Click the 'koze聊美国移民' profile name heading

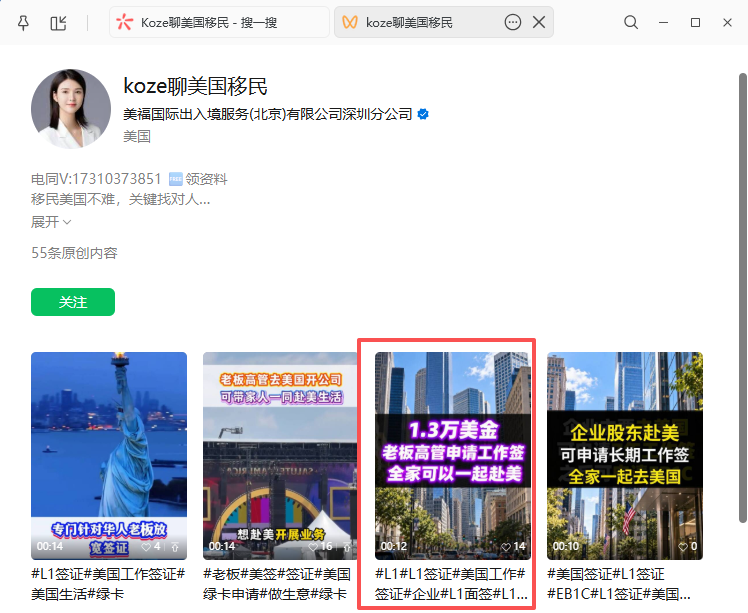(195, 86)
